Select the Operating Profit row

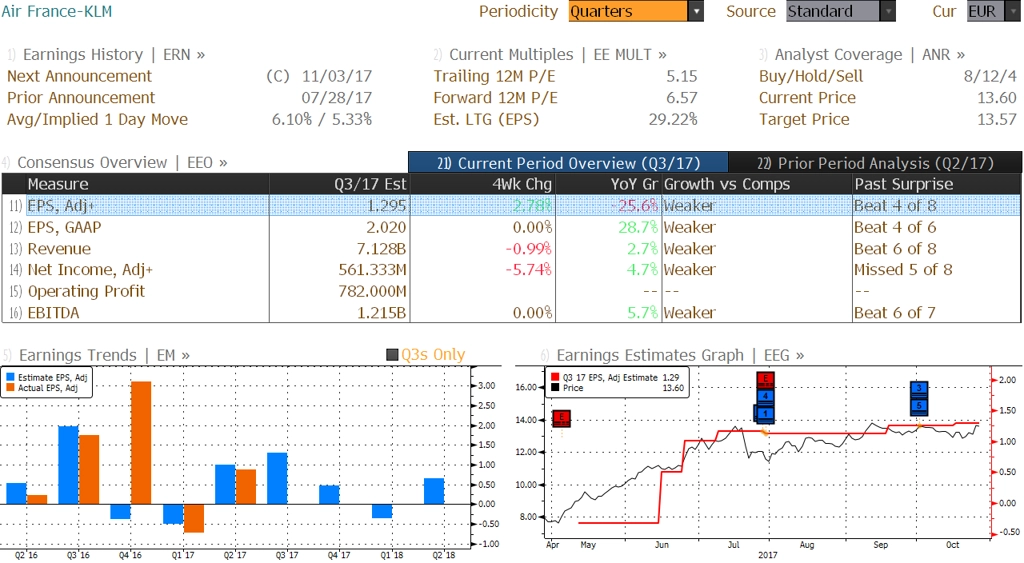click(511, 291)
